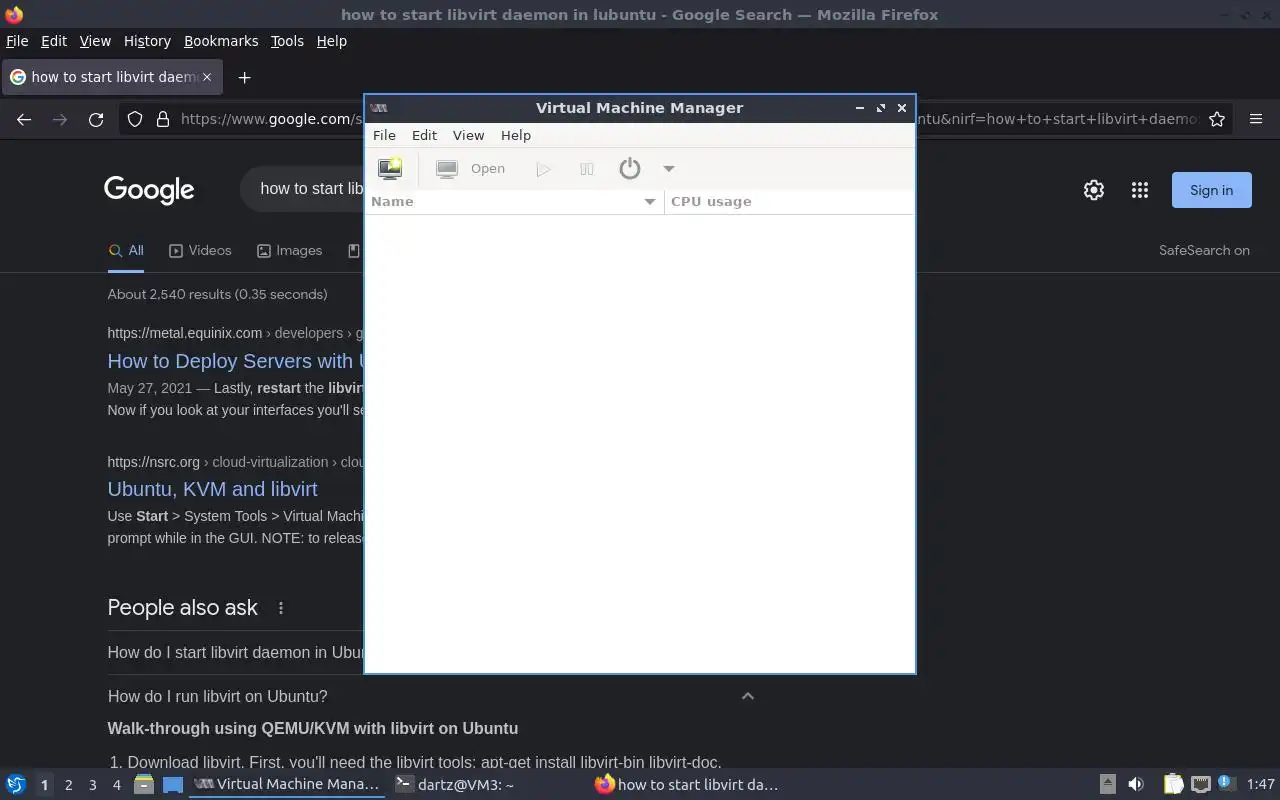Click the Virtual Machine Manager title icon
This screenshot has width=1280, height=800.
click(379, 108)
